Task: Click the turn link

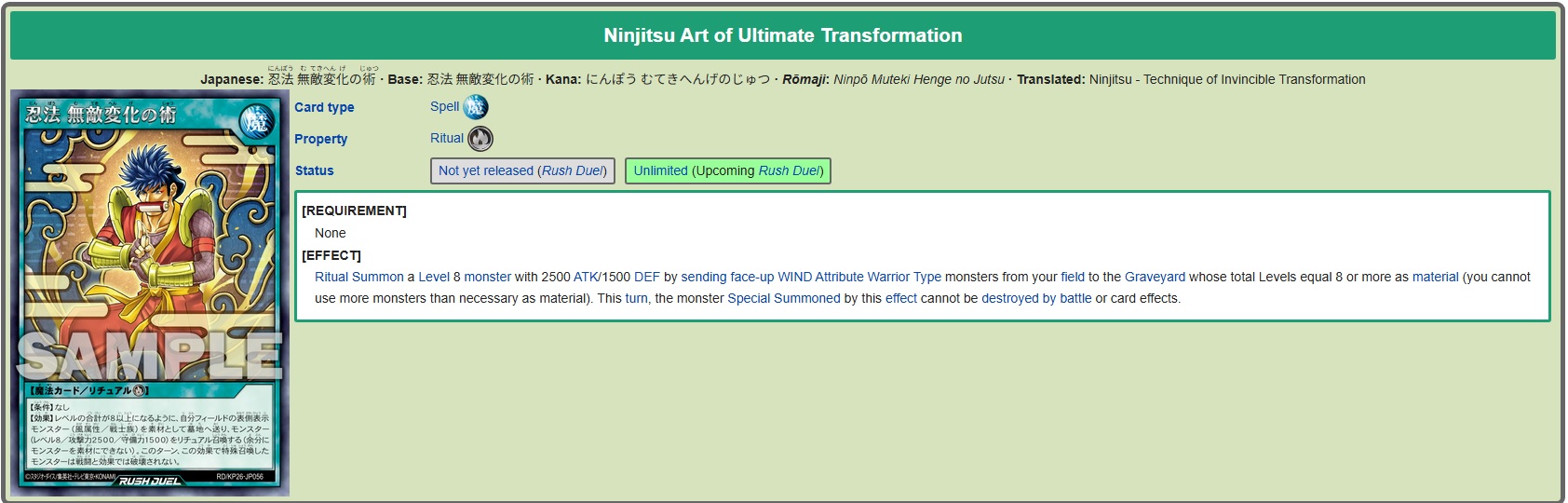Action: tap(637, 298)
